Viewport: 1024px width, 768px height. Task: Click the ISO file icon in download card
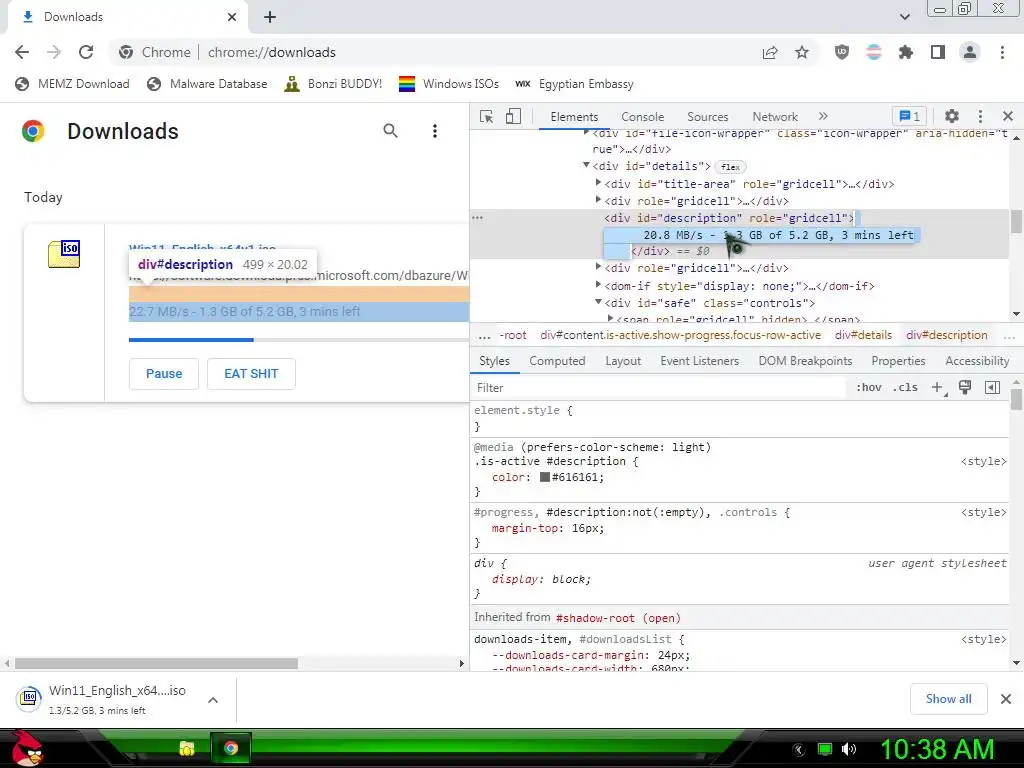tap(64, 254)
